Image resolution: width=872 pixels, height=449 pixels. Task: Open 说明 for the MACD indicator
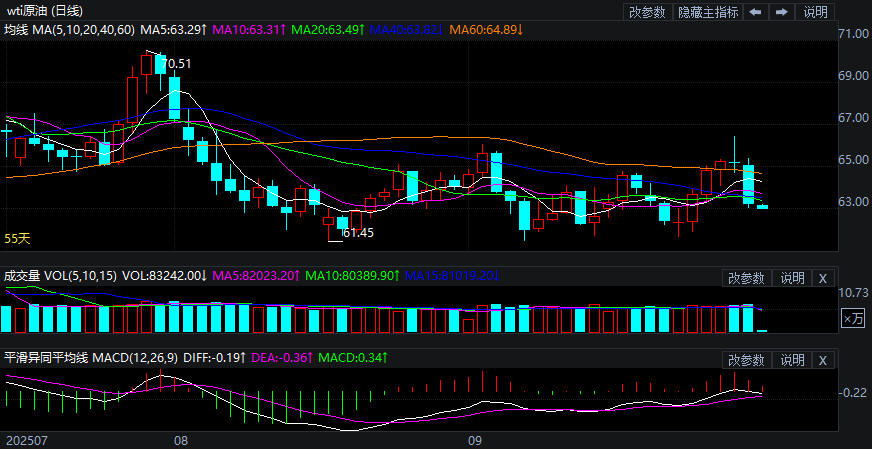tap(792, 360)
